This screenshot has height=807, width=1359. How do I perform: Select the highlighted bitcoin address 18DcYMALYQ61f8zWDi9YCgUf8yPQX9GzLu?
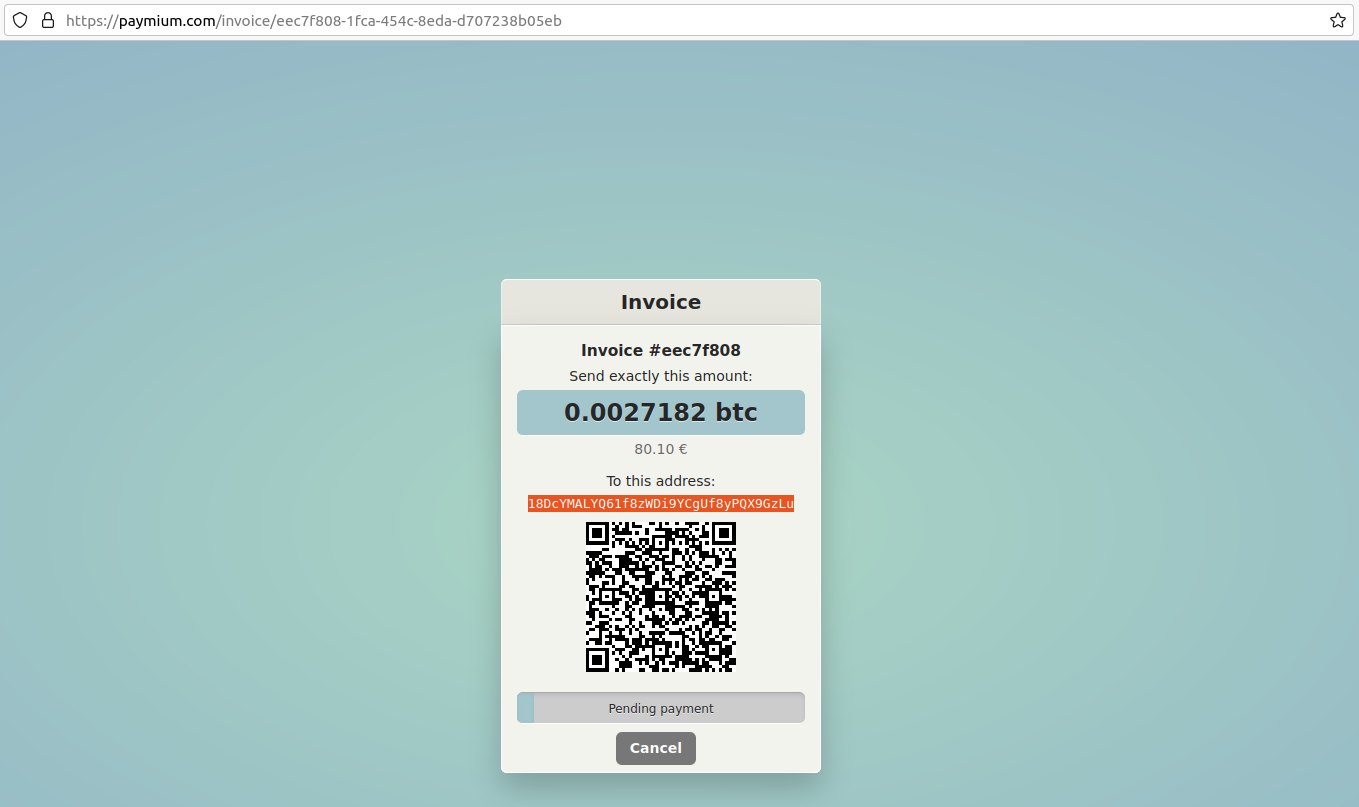[x=661, y=504]
